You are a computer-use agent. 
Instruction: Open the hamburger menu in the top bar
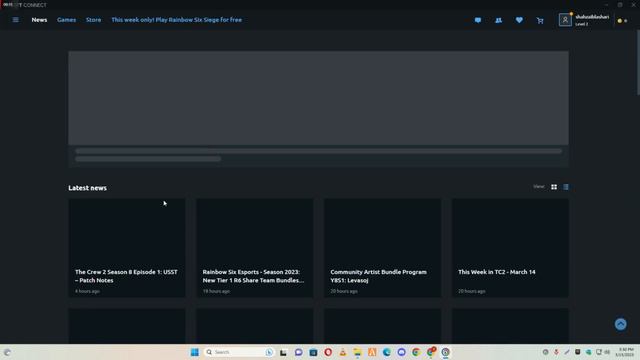point(16,20)
